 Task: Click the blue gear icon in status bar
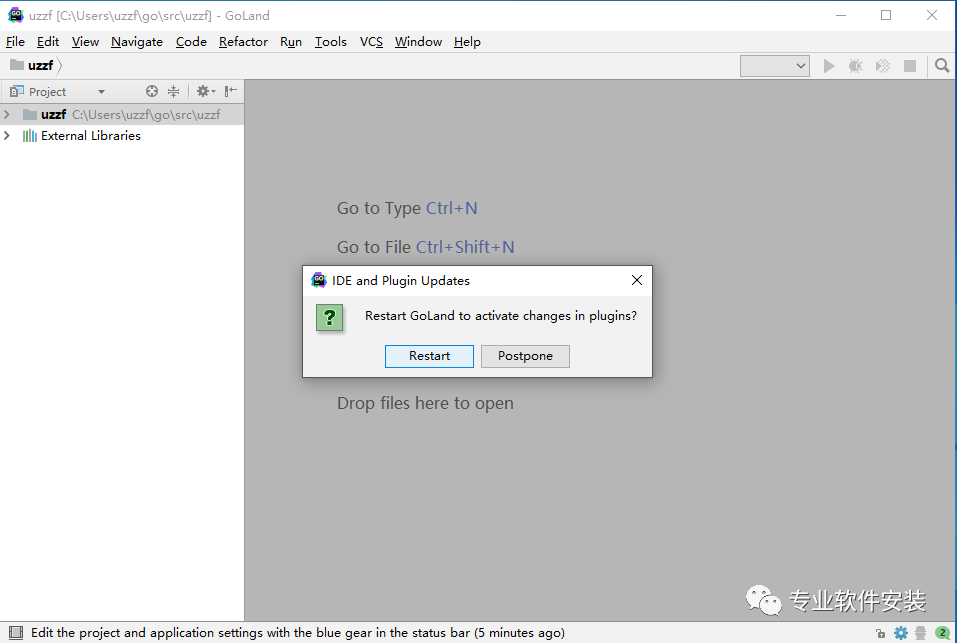pos(901,633)
